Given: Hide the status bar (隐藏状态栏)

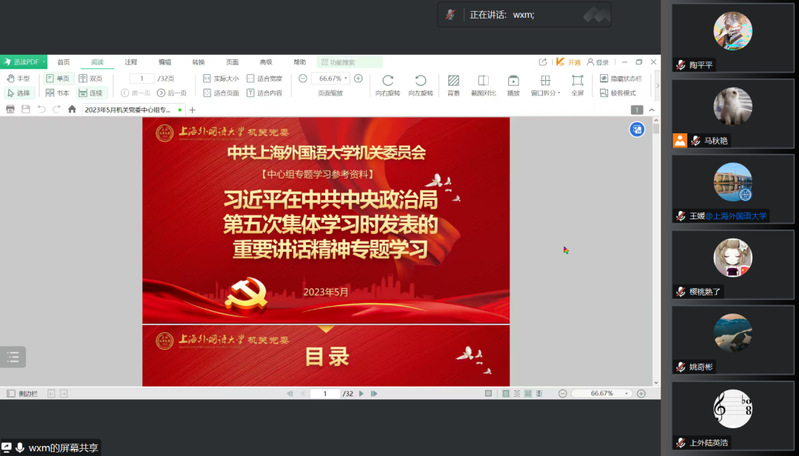Looking at the screenshot, I should pos(621,78).
